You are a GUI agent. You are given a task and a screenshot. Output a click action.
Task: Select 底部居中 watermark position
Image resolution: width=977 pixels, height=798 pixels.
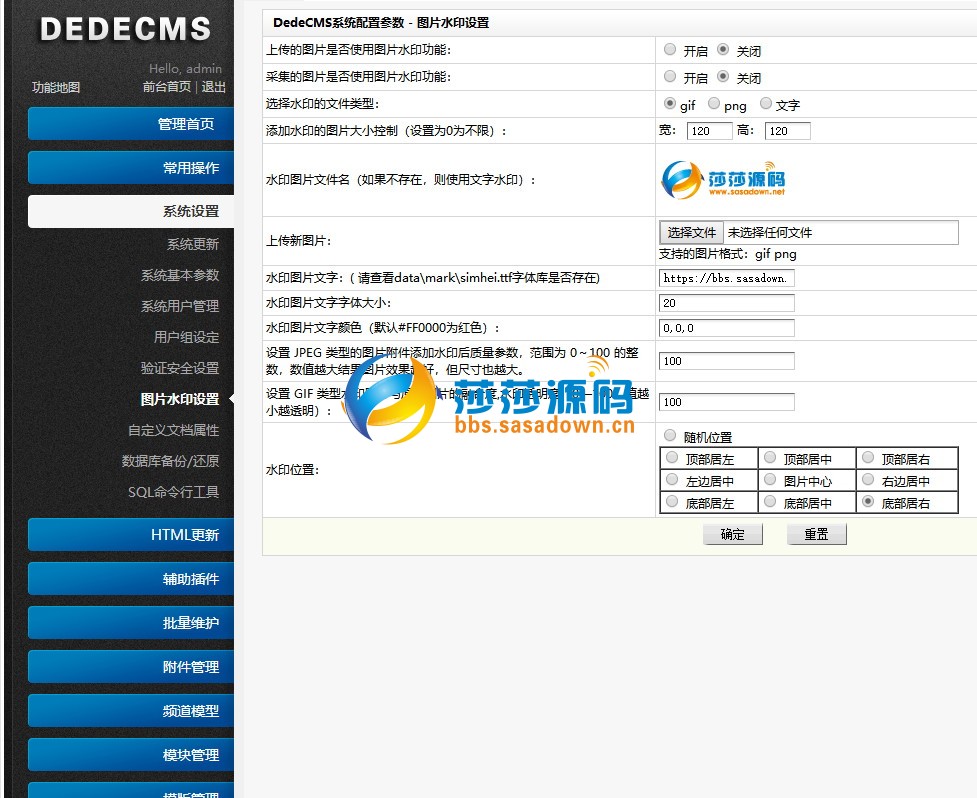point(770,501)
